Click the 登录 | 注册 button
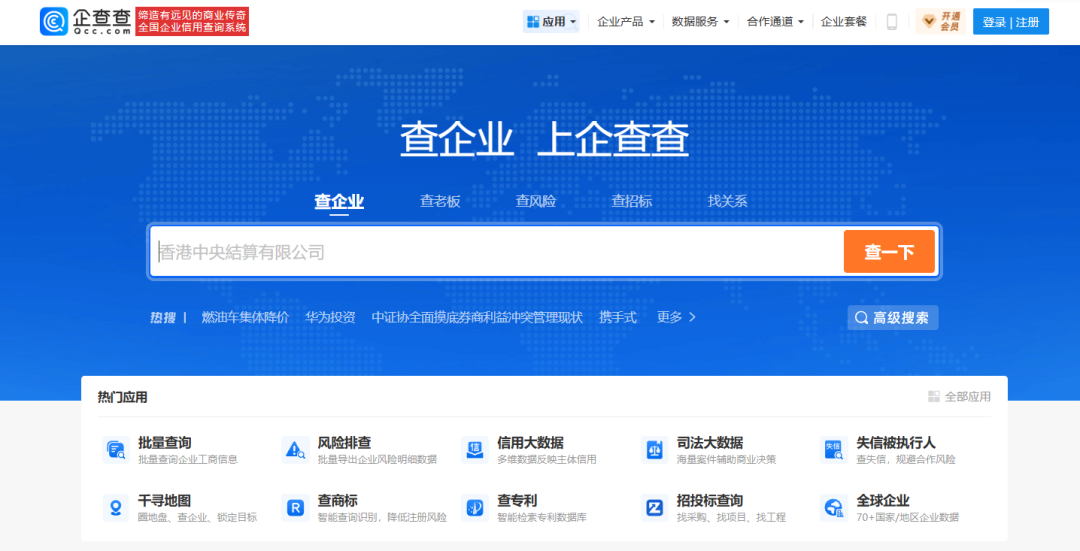Screen dimensions: 1080x551 pyautogui.click(x=1010, y=21)
